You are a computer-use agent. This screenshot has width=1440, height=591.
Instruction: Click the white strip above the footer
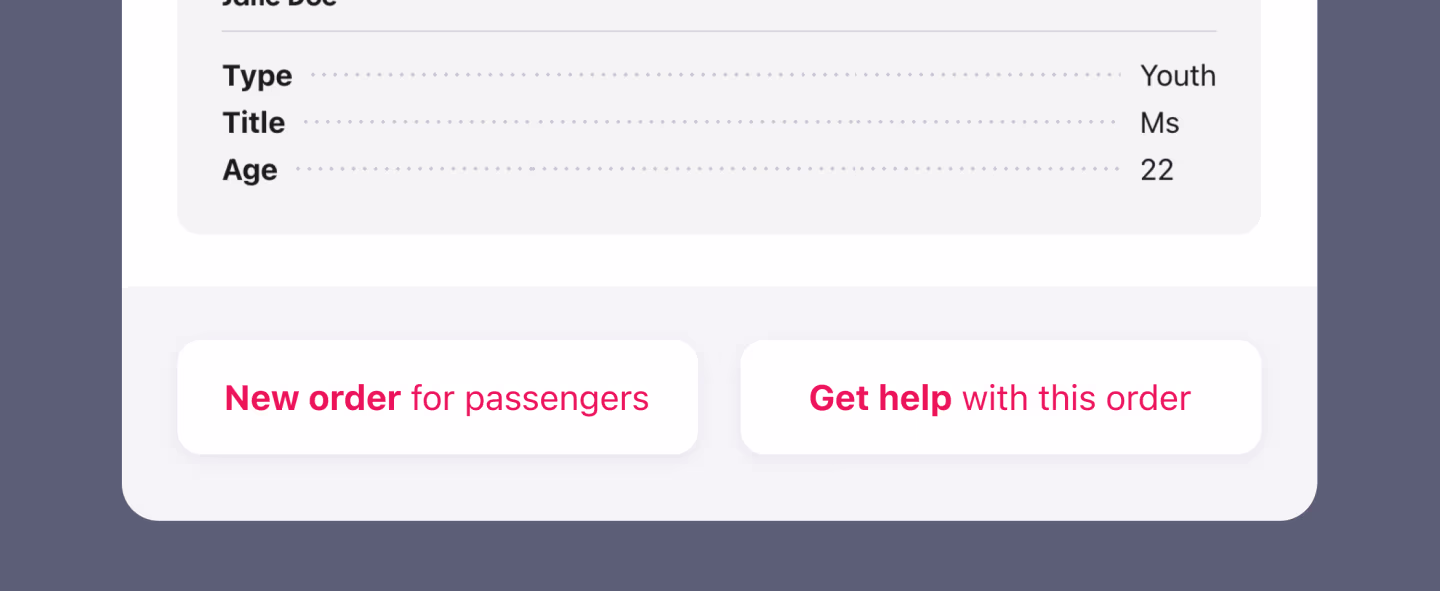[x=719, y=261]
